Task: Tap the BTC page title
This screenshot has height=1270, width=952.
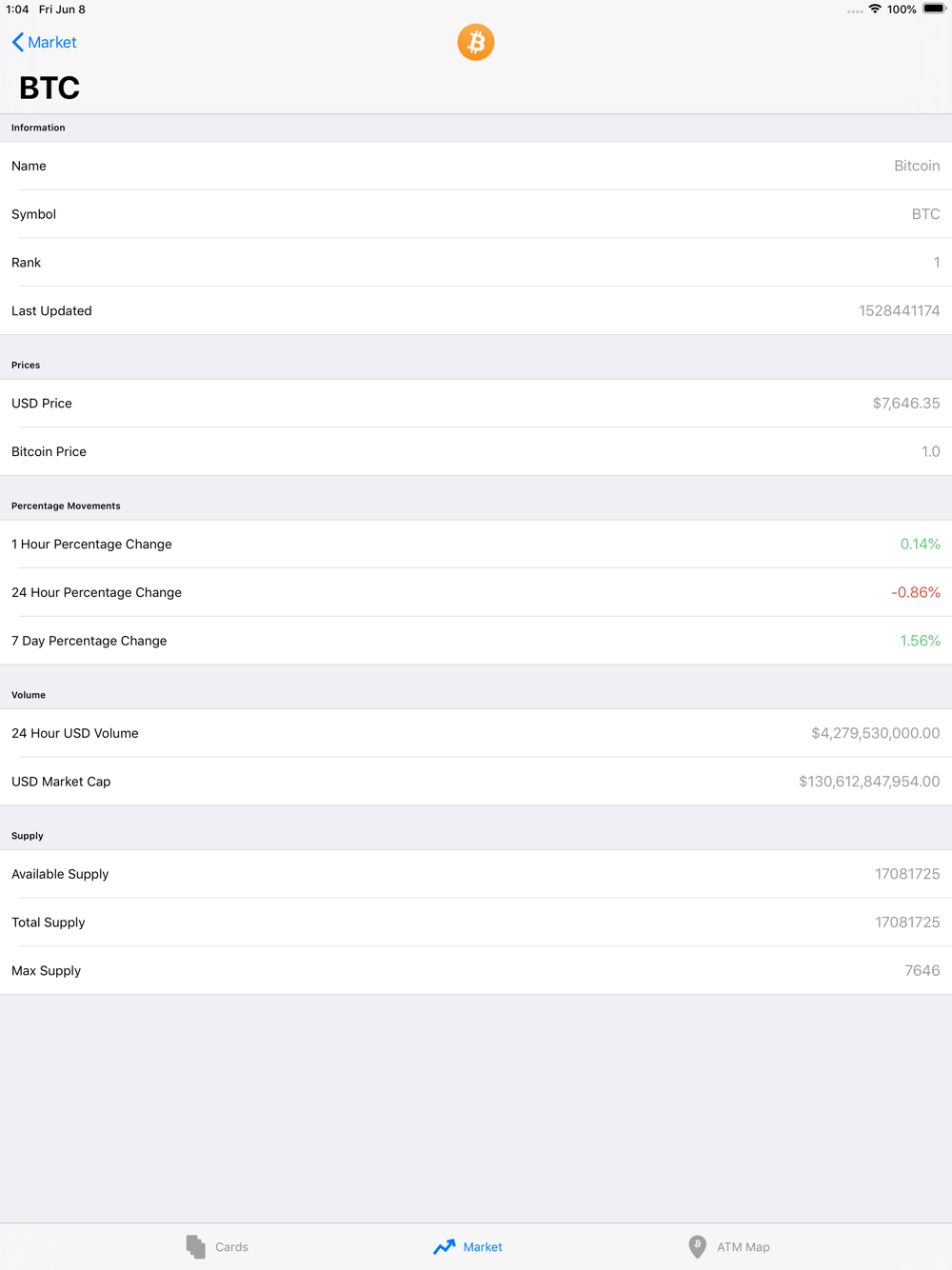Action: click(50, 88)
